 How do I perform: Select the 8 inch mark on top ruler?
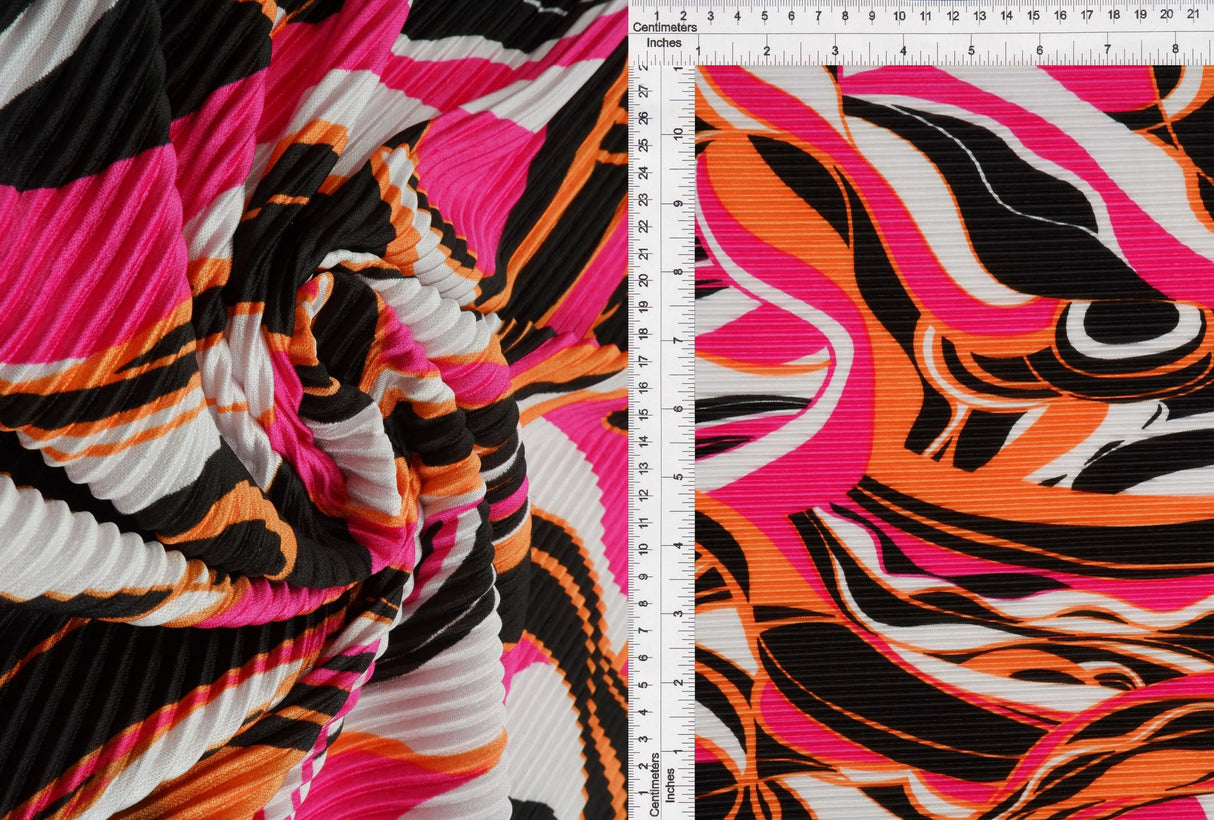point(1176,48)
